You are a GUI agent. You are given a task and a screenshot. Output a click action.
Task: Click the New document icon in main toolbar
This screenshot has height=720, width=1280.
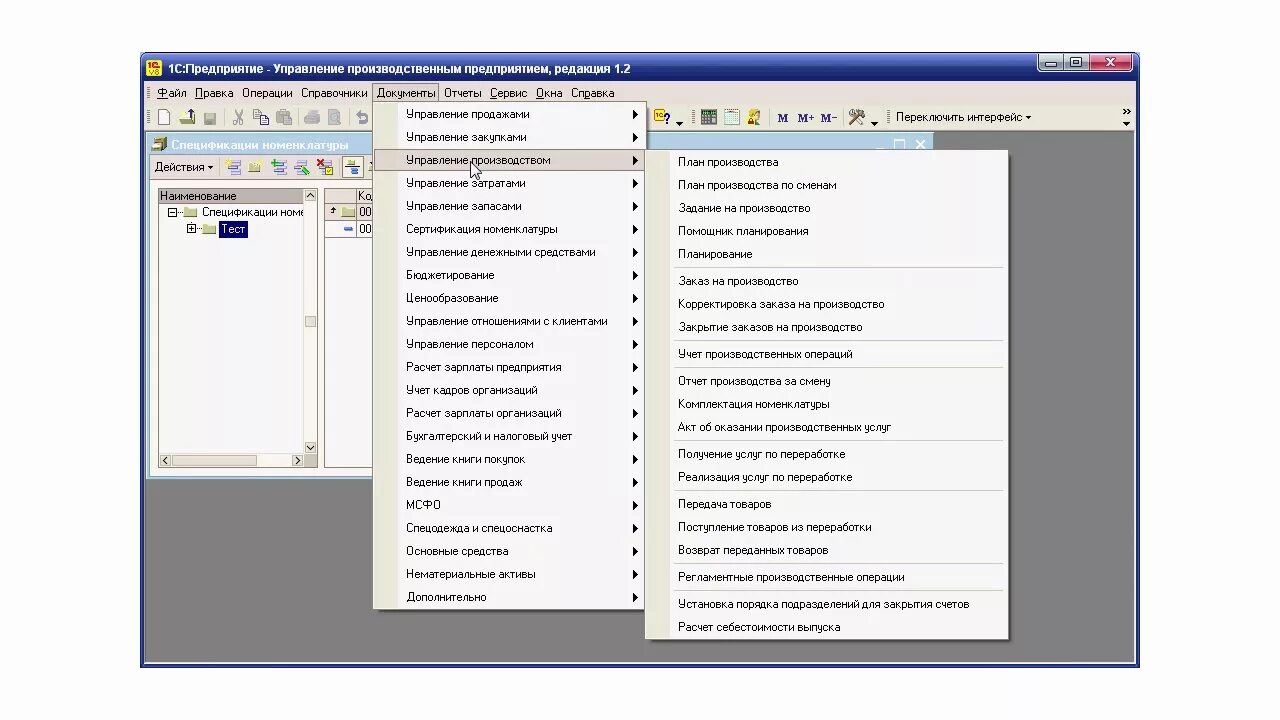[x=164, y=117]
